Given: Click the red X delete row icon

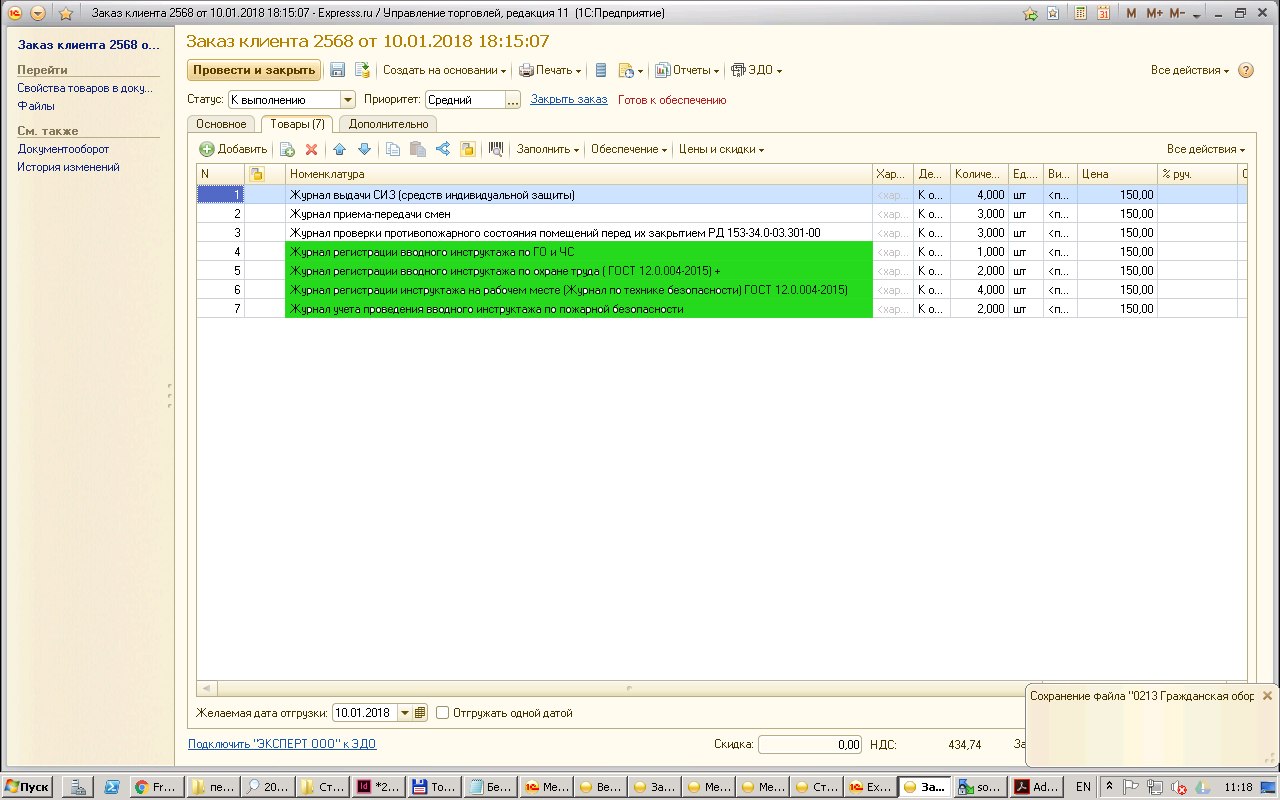Looking at the screenshot, I should [x=311, y=149].
